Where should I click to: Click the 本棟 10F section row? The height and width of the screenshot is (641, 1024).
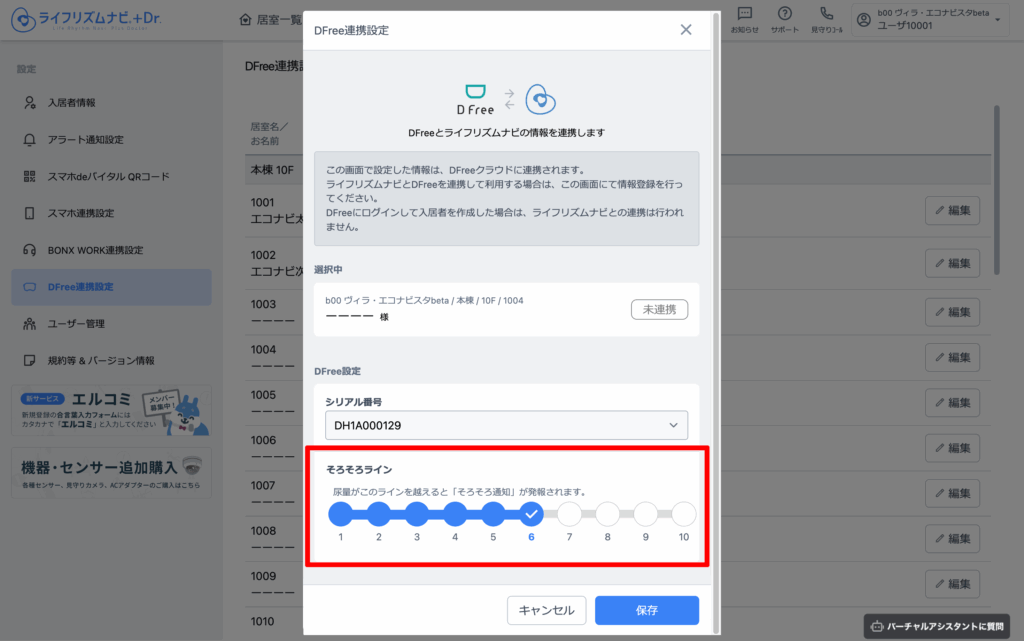coord(618,170)
